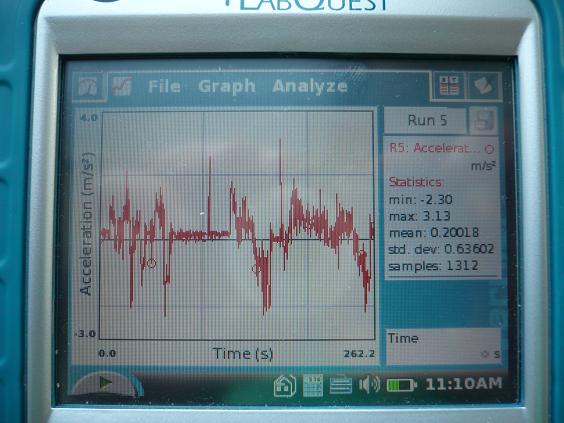Open the Notes tab icon
Image resolution: width=564 pixels, height=423 pixels.
point(483,86)
